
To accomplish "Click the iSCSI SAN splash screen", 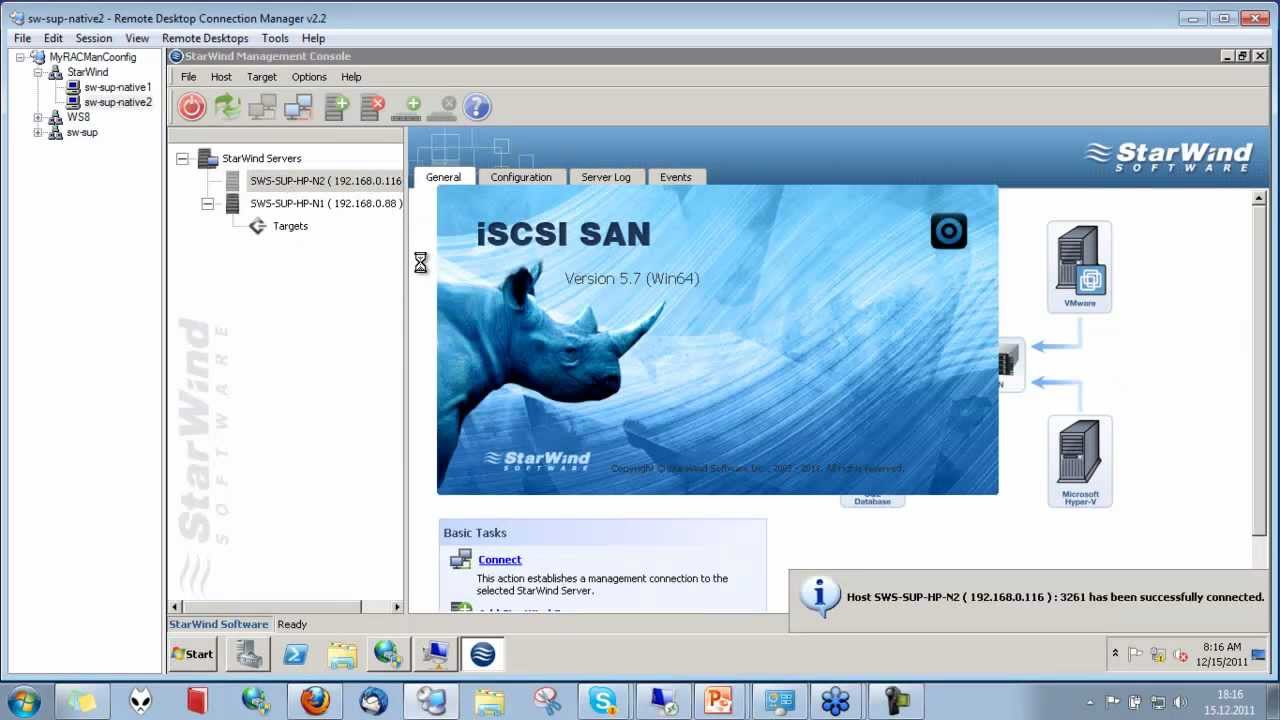I will click(x=718, y=340).
